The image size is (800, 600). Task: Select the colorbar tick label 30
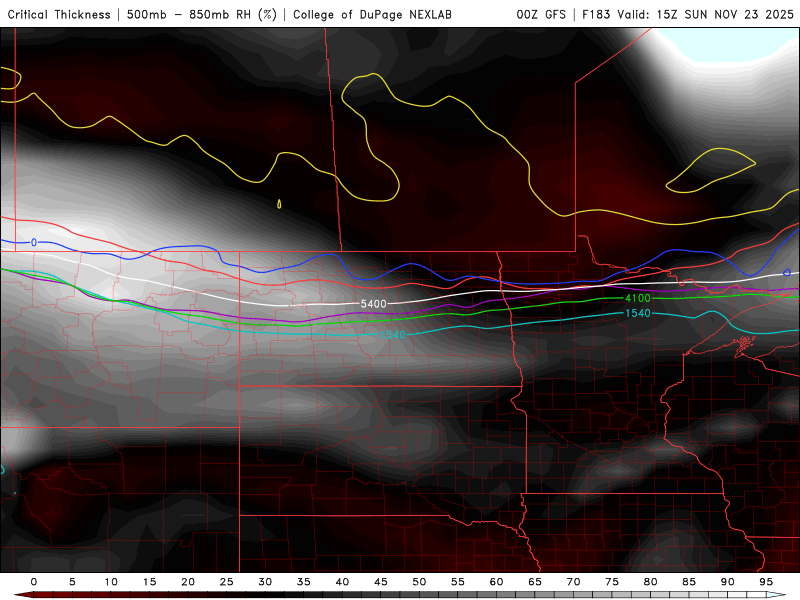pyautogui.click(x=265, y=582)
